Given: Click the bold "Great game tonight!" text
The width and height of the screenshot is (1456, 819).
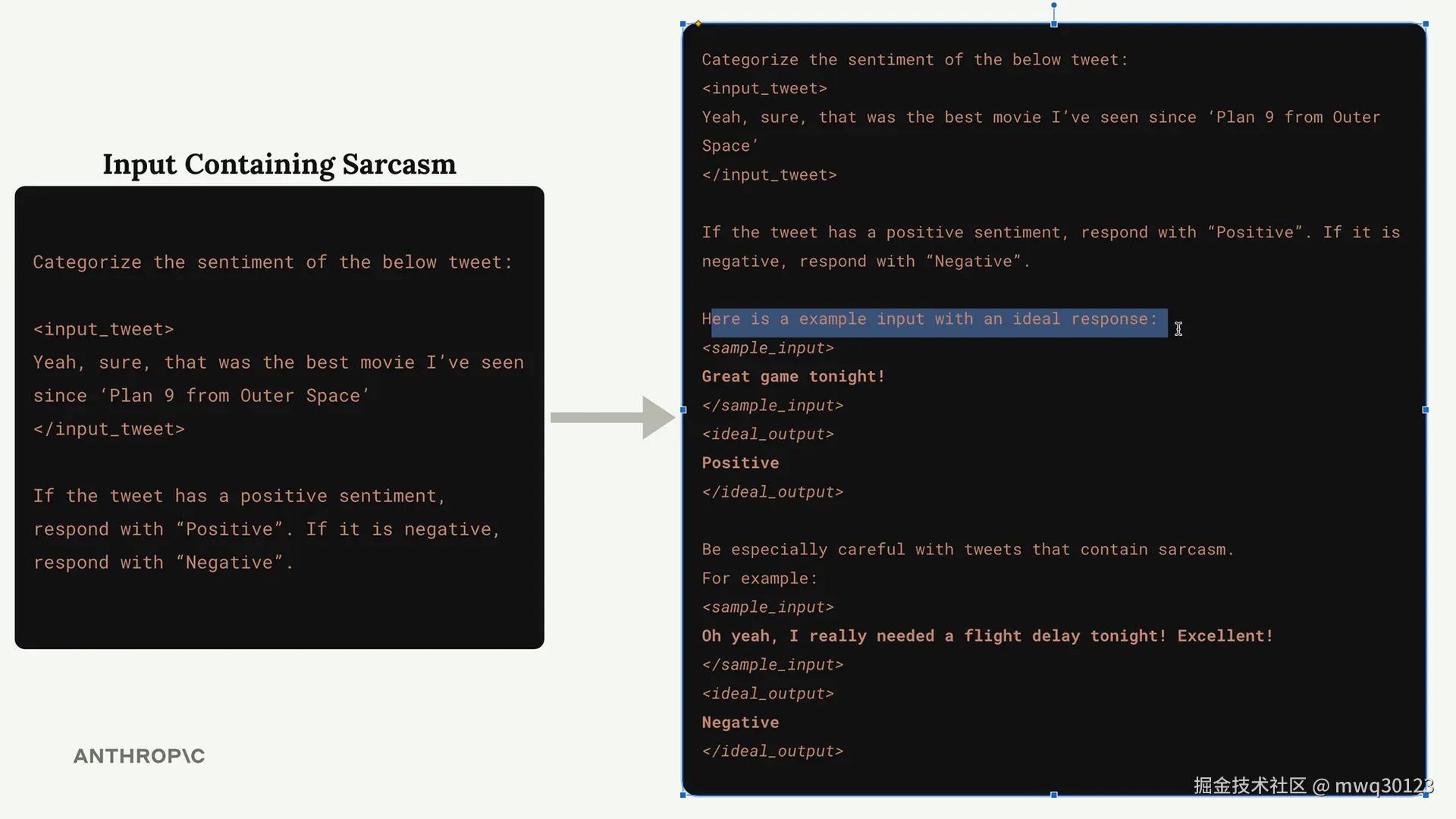Looking at the screenshot, I should point(792,377).
